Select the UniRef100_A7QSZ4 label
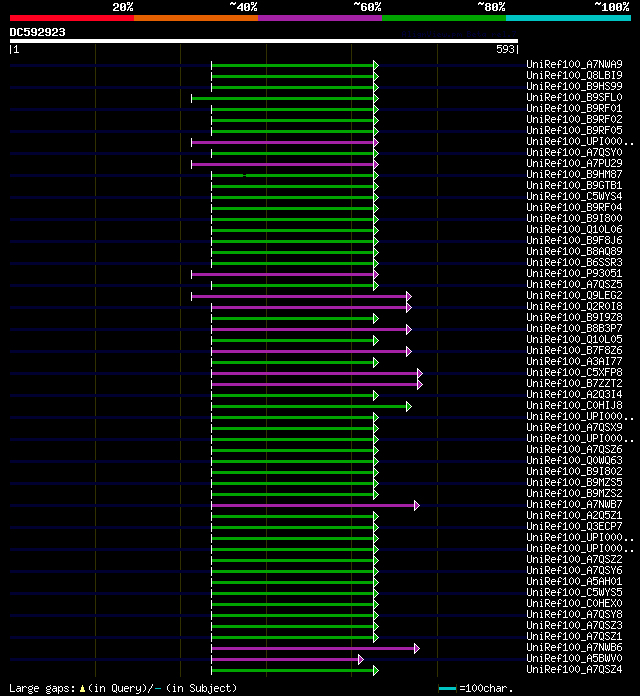The height and width of the screenshot is (696, 640). [x=574, y=669]
